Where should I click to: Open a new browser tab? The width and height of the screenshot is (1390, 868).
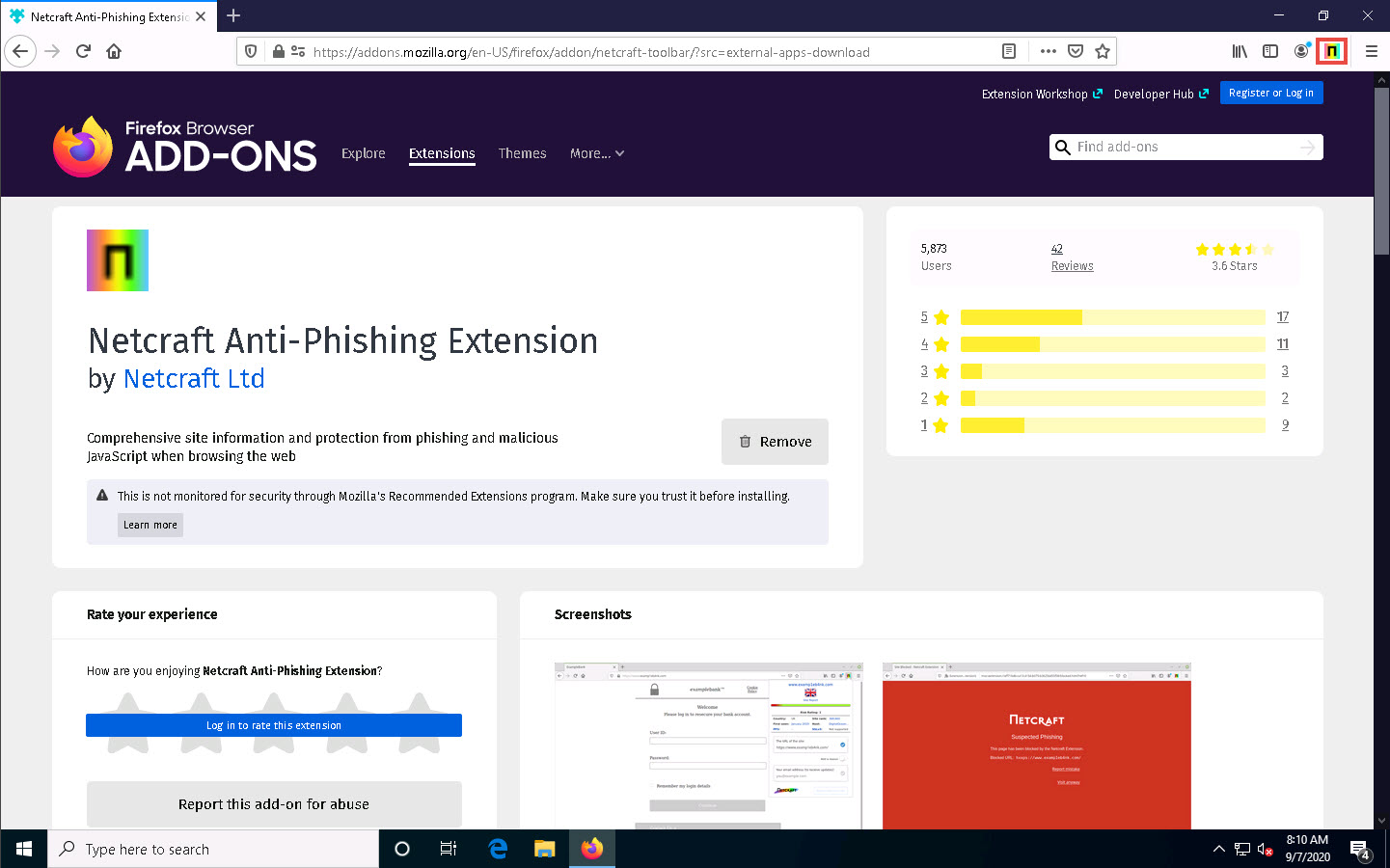[233, 15]
